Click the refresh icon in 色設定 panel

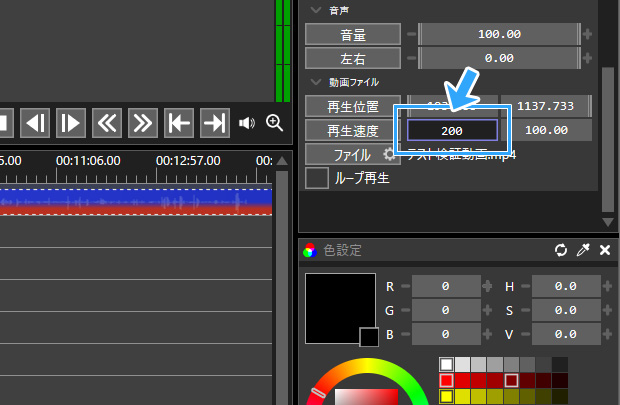point(561,250)
